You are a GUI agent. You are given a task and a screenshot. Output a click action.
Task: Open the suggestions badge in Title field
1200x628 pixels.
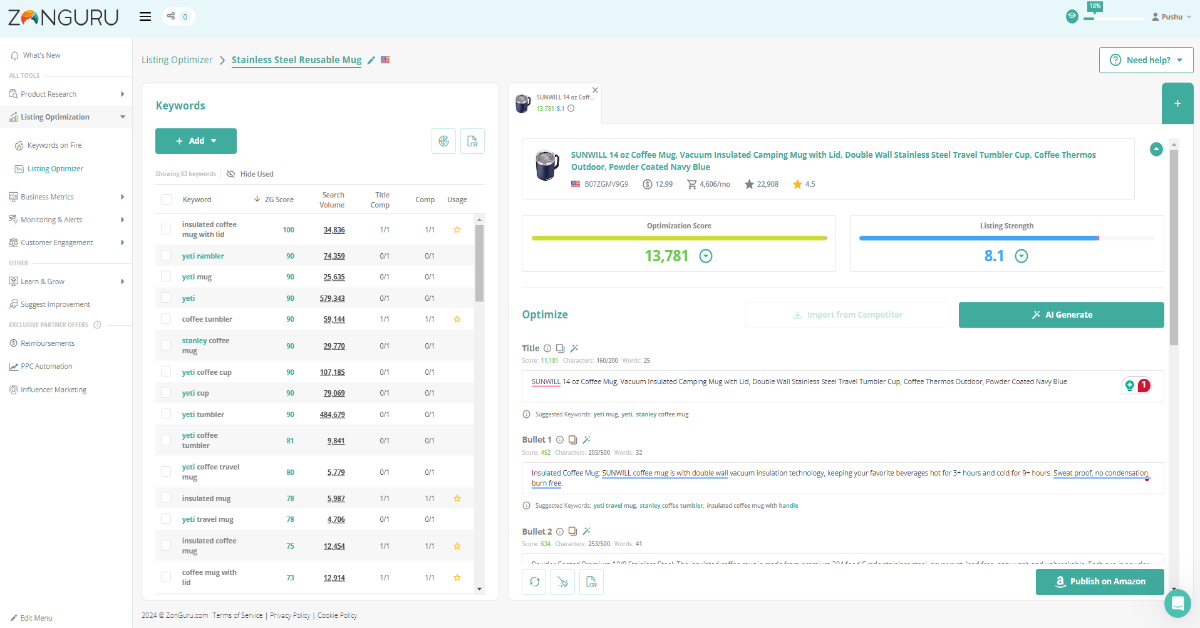point(1137,385)
